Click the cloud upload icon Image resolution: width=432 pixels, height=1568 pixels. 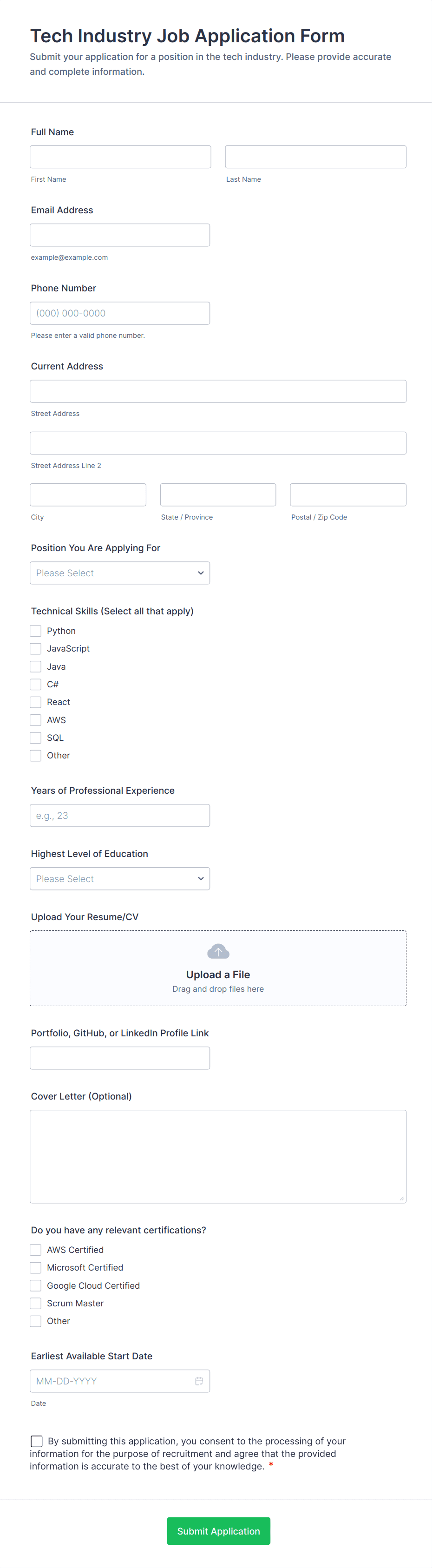click(x=218, y=951)
